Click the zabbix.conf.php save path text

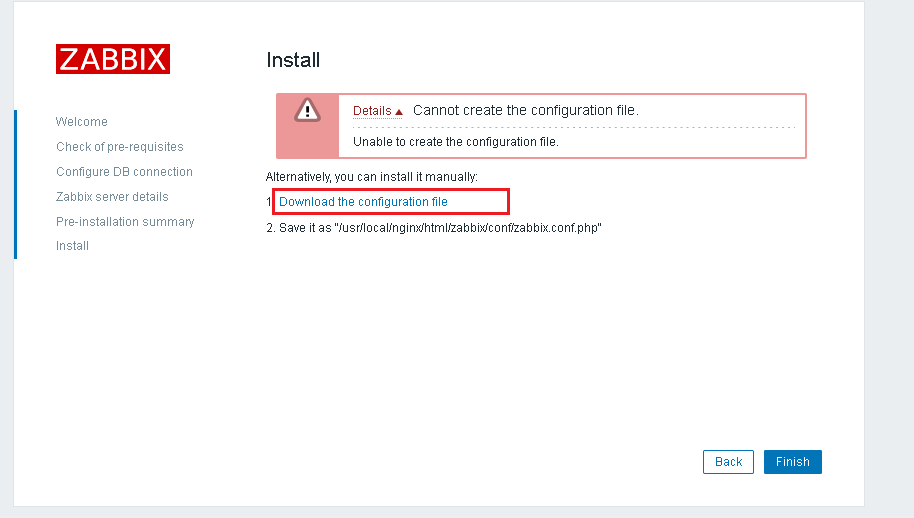pos(440,228)
